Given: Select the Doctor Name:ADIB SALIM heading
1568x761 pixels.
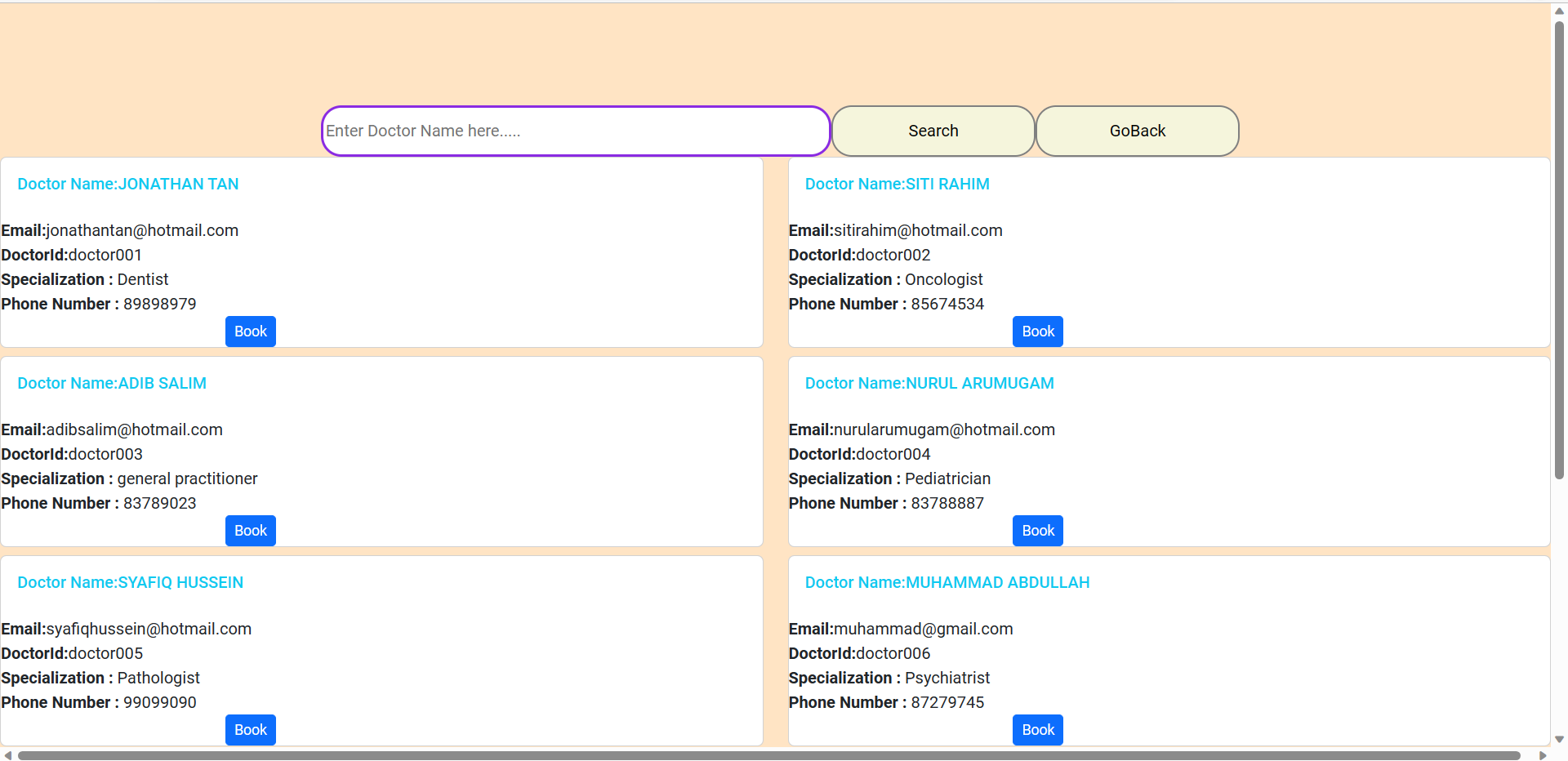Looking at the screenshot, I should pyautogui.click(x=112, y=382).
